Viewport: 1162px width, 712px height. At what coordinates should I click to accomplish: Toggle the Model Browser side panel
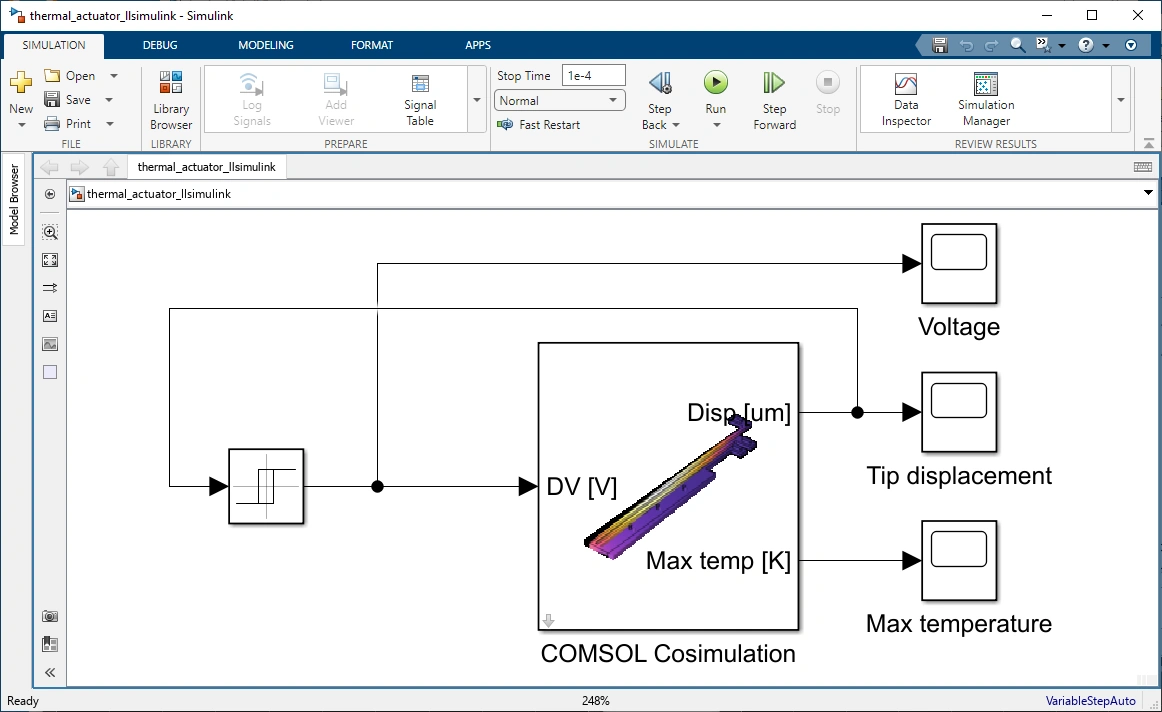[x=14, y=200]
